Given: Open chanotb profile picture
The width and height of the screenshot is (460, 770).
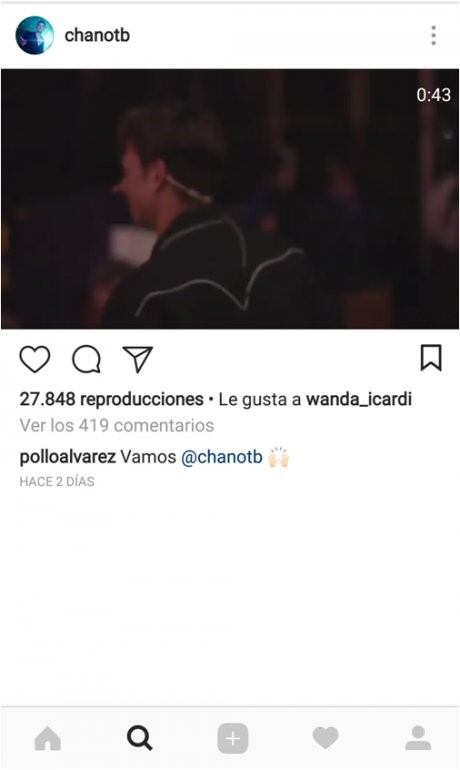Looking at the screenshot, I should tap(34, 35).
